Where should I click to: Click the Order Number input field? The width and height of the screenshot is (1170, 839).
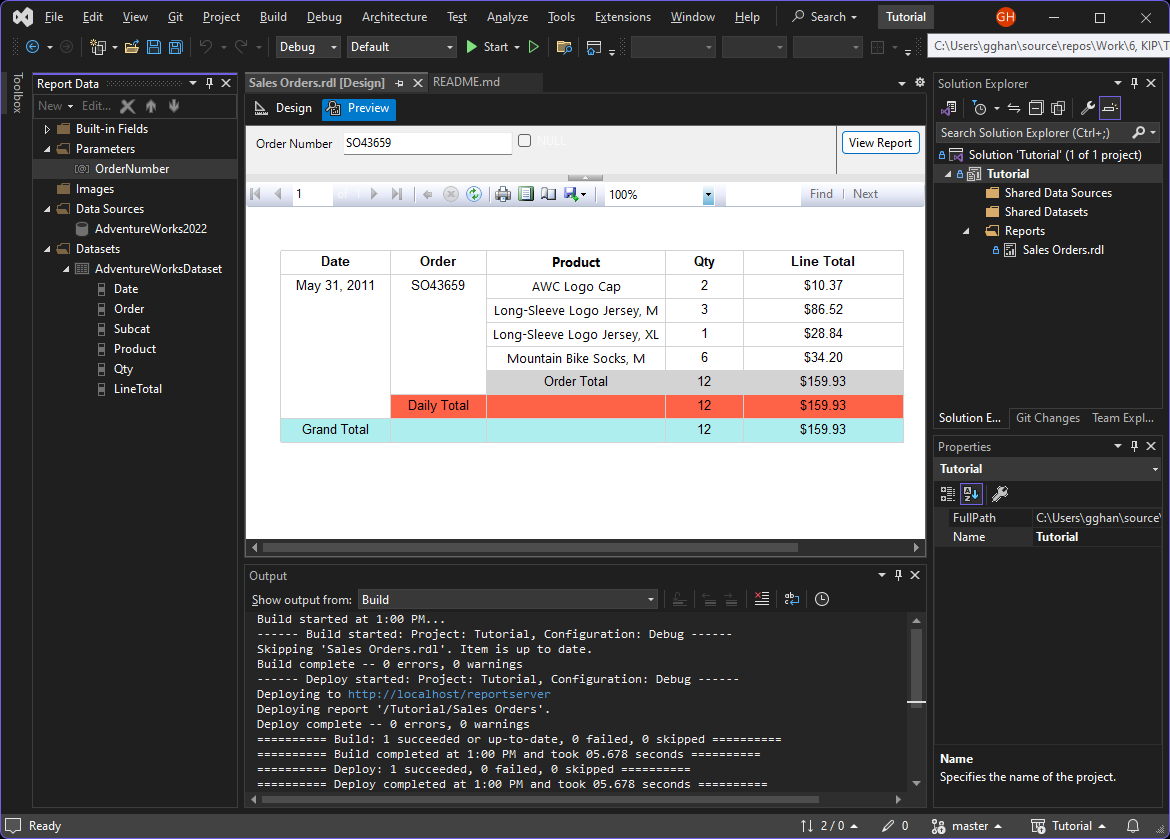click(x=427, y=143)
